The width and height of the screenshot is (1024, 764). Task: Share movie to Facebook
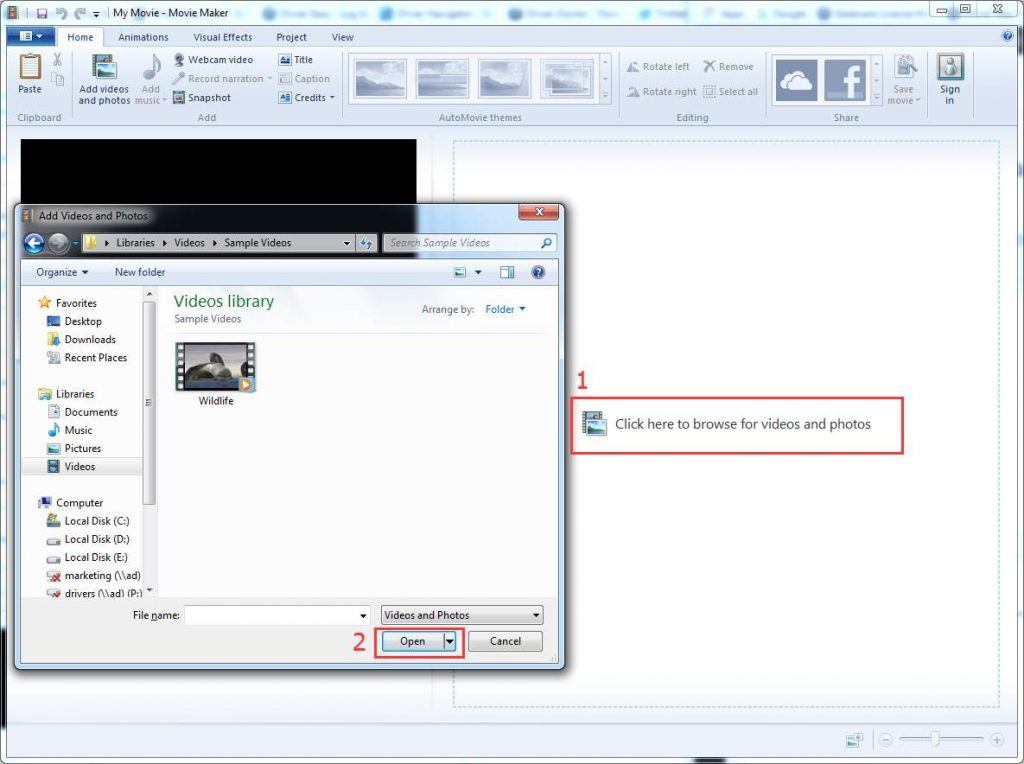coord(845,80)
